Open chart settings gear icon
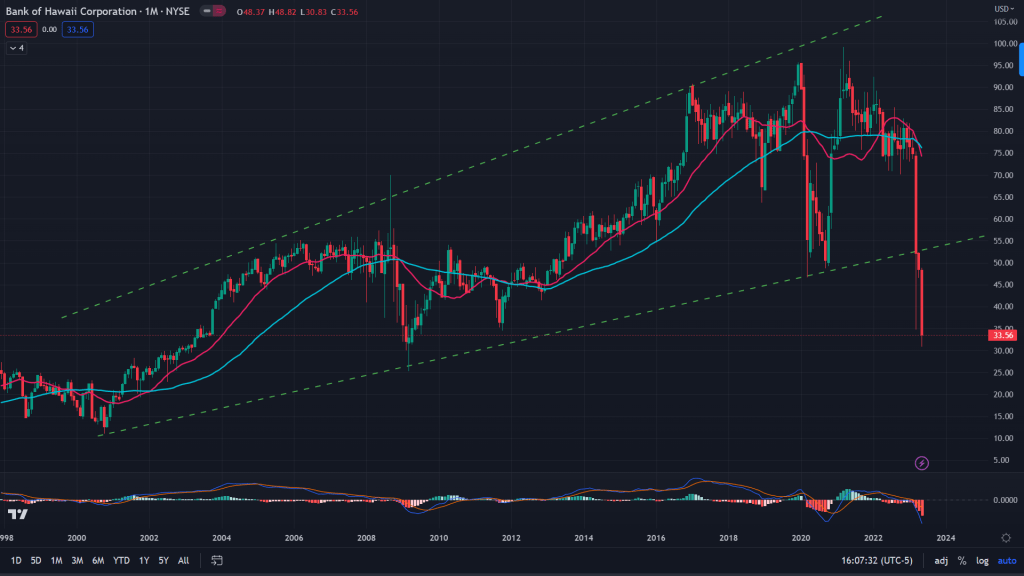 pyautogui.click(x=1004, y=537)
